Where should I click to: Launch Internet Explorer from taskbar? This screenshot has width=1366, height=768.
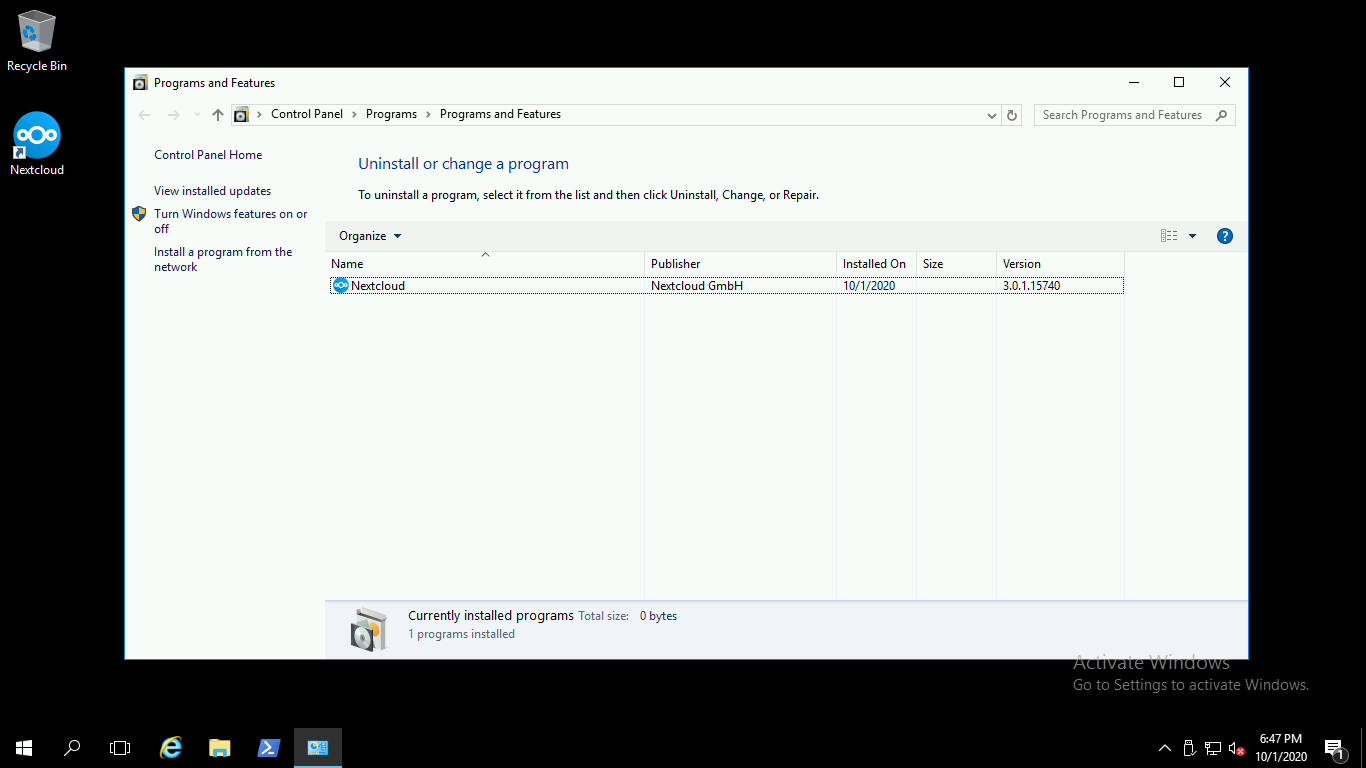click(172, 747)
